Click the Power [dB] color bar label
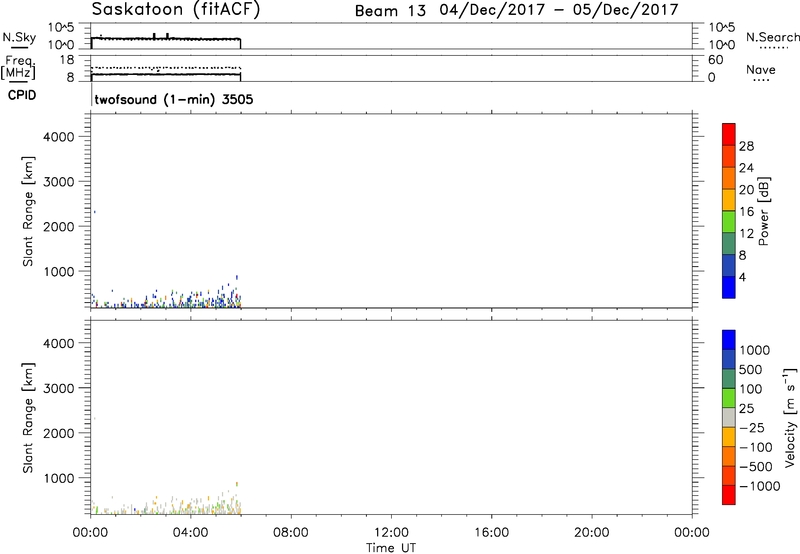 pos(763,211)
